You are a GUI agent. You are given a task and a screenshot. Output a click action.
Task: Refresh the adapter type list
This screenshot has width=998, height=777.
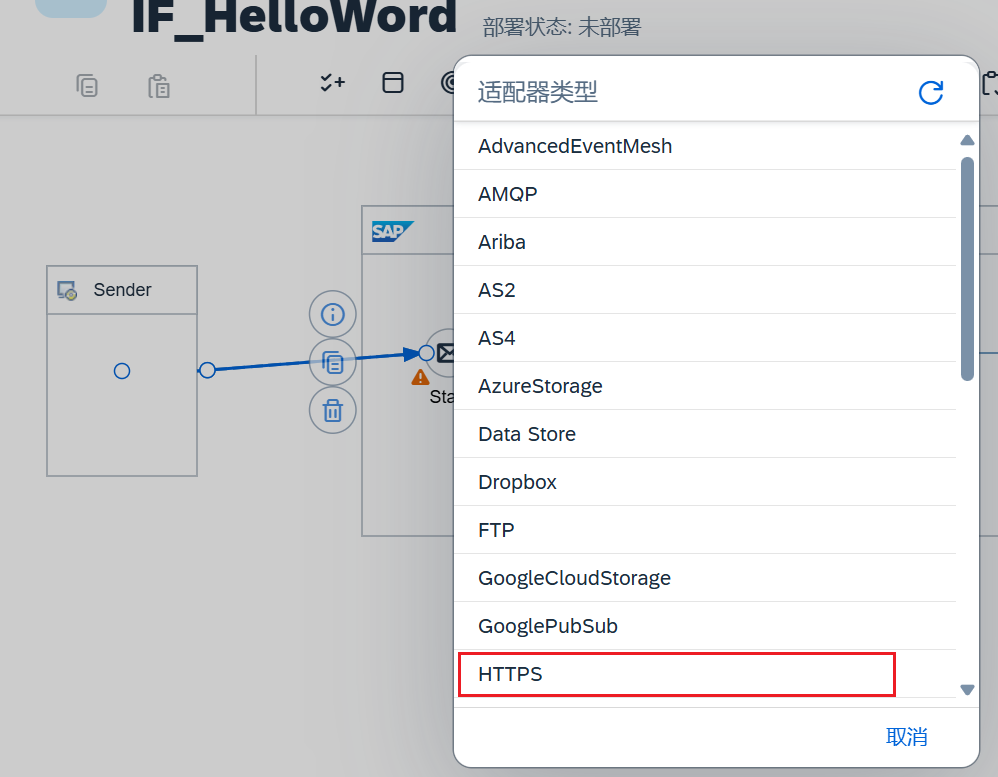coord(930,92)
